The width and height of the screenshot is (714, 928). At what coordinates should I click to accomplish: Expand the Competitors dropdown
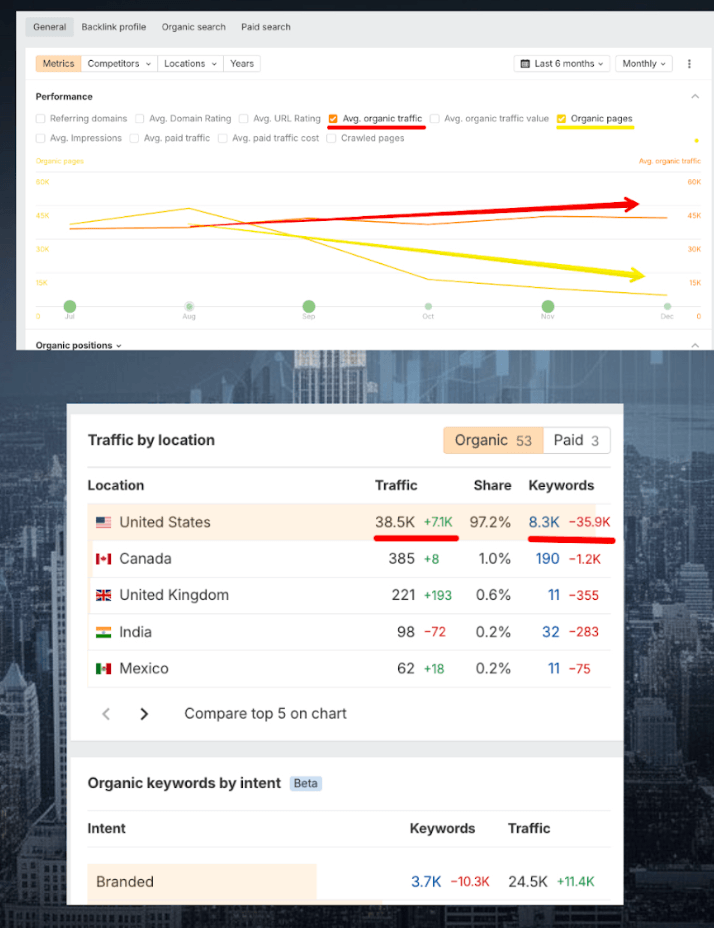pyautogui.click(x=119, y=64)
